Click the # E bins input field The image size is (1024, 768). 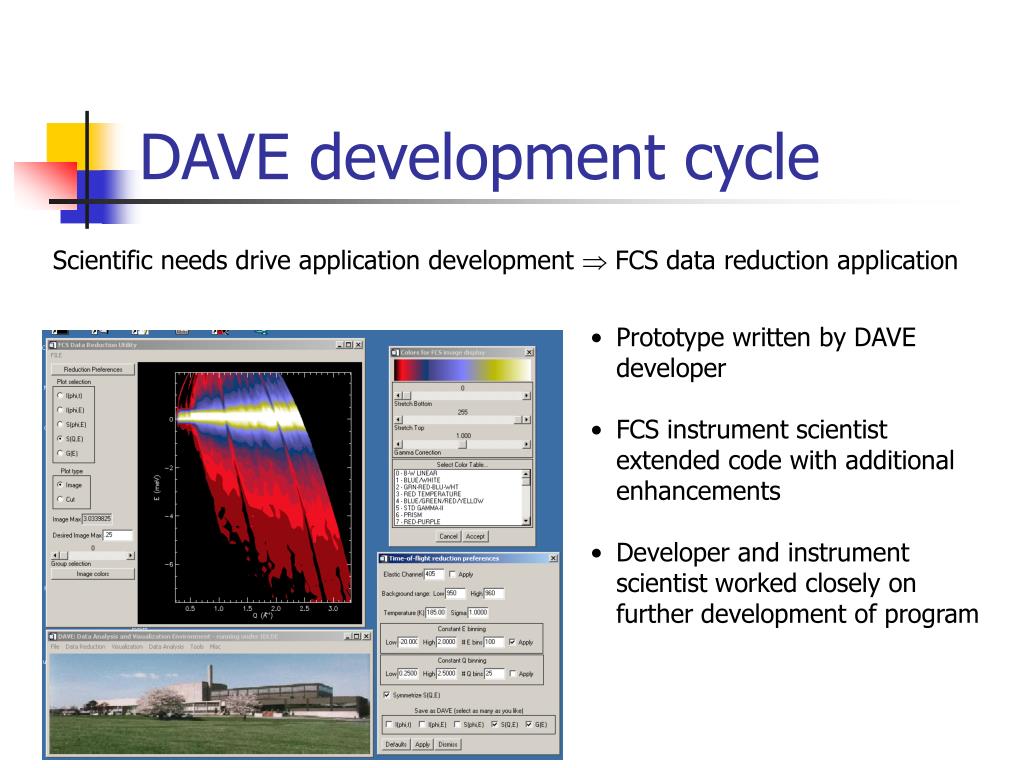[x=493, y=642]
